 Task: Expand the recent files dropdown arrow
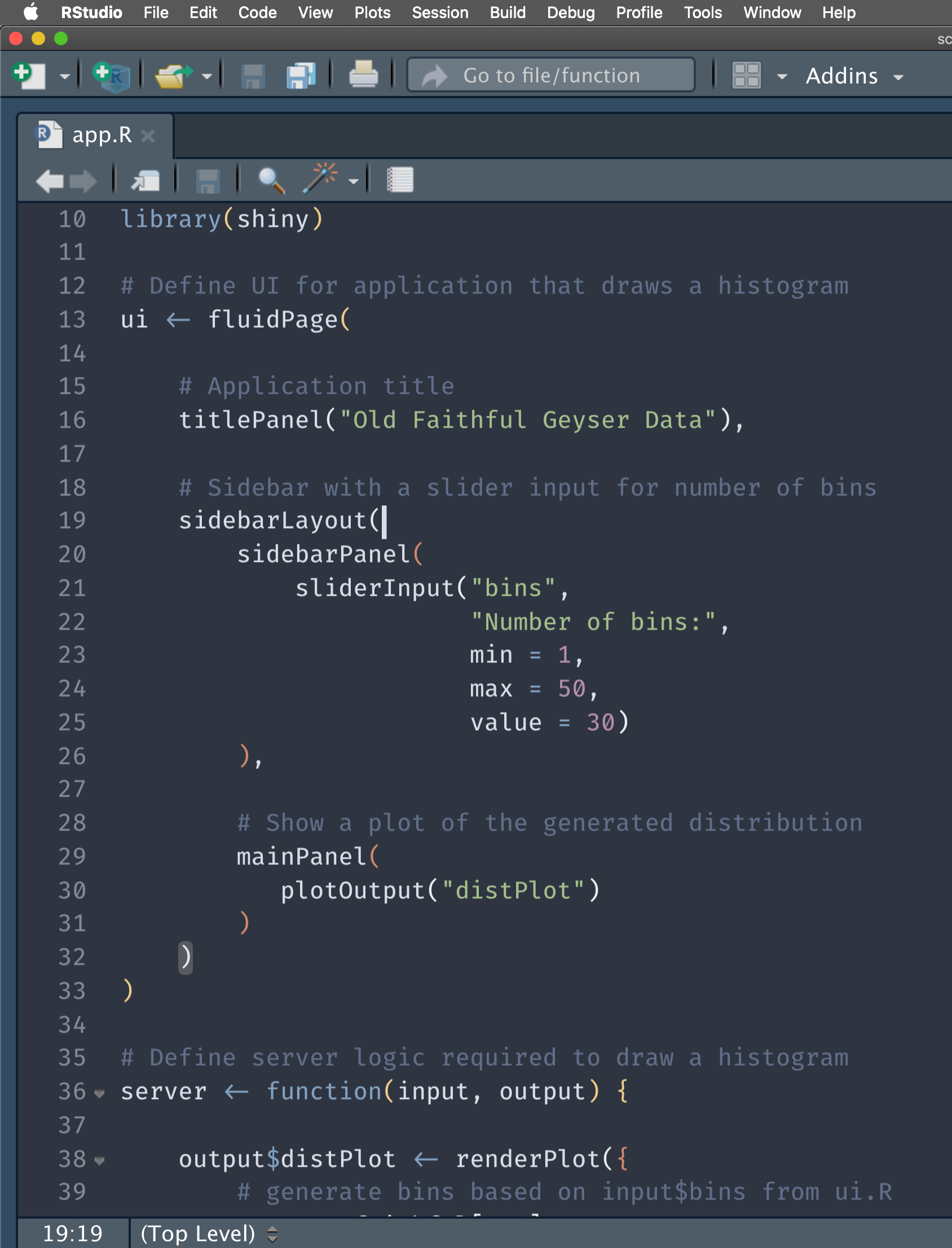207,77
